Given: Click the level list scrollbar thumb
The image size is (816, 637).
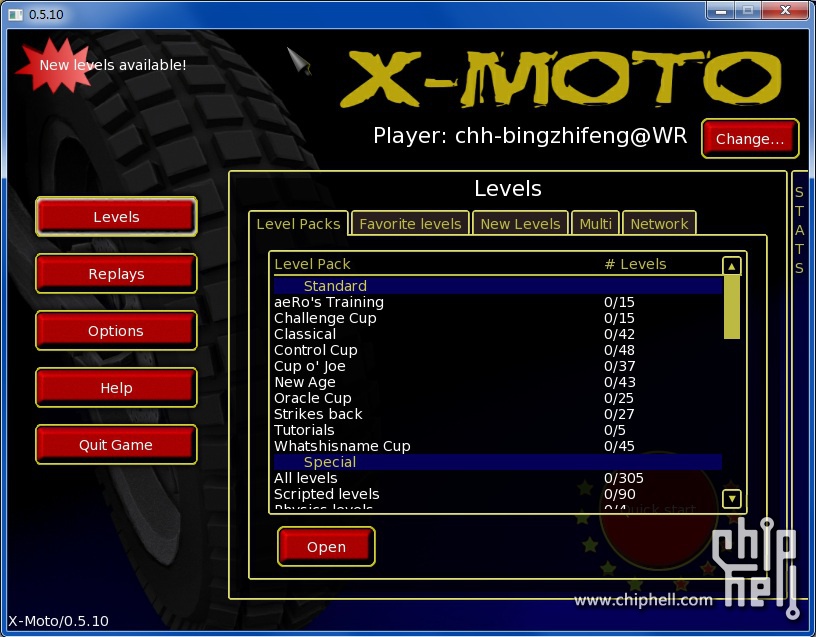Looking at the screenshot, I should 732,307.
